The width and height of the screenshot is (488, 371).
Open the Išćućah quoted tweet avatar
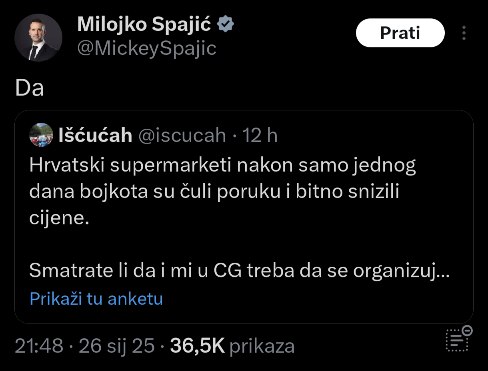[41, 135]
